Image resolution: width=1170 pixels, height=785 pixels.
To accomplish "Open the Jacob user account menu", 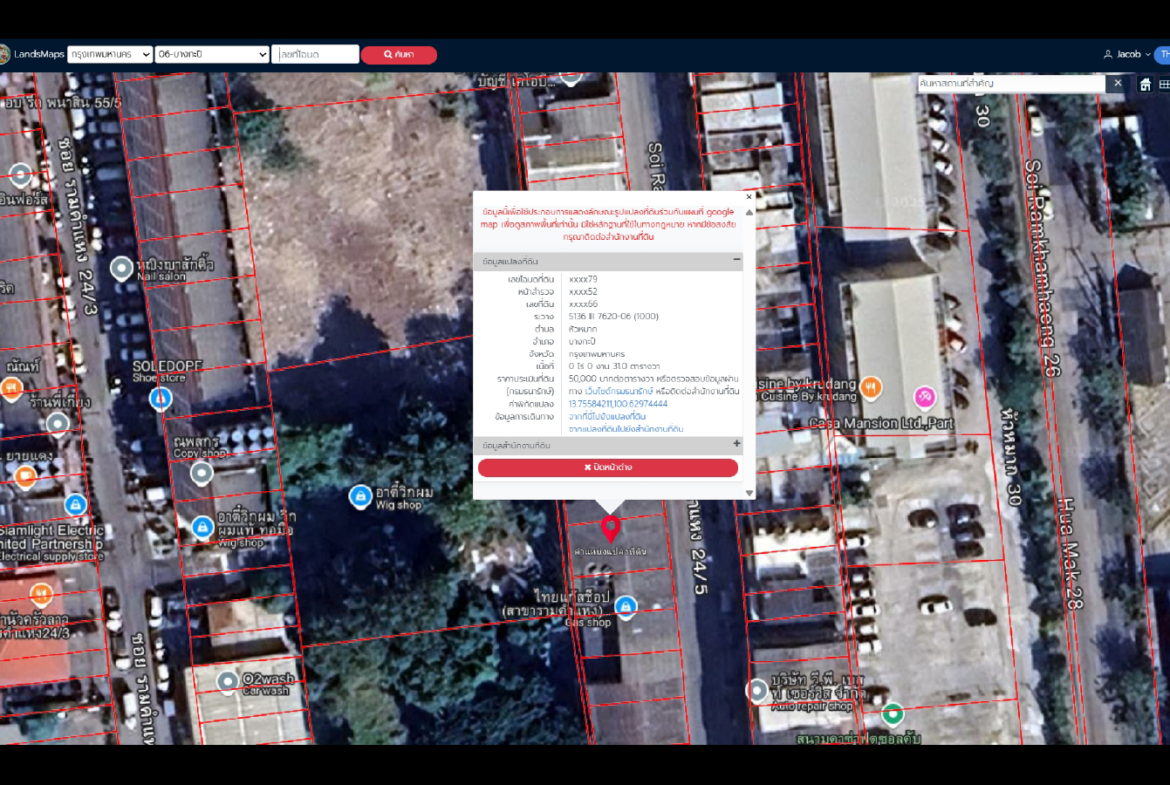I will [1127, 54].
